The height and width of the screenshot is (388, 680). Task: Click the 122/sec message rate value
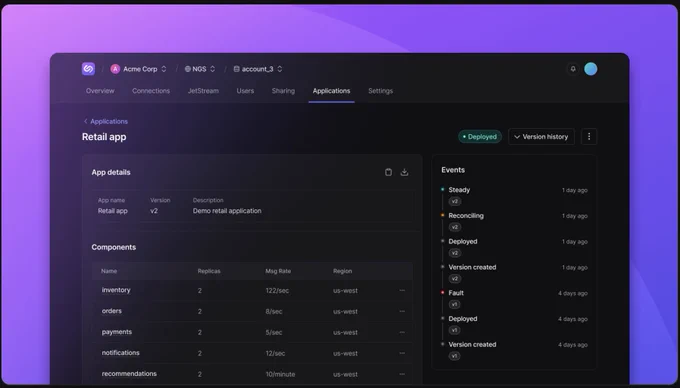pos(277,290)
